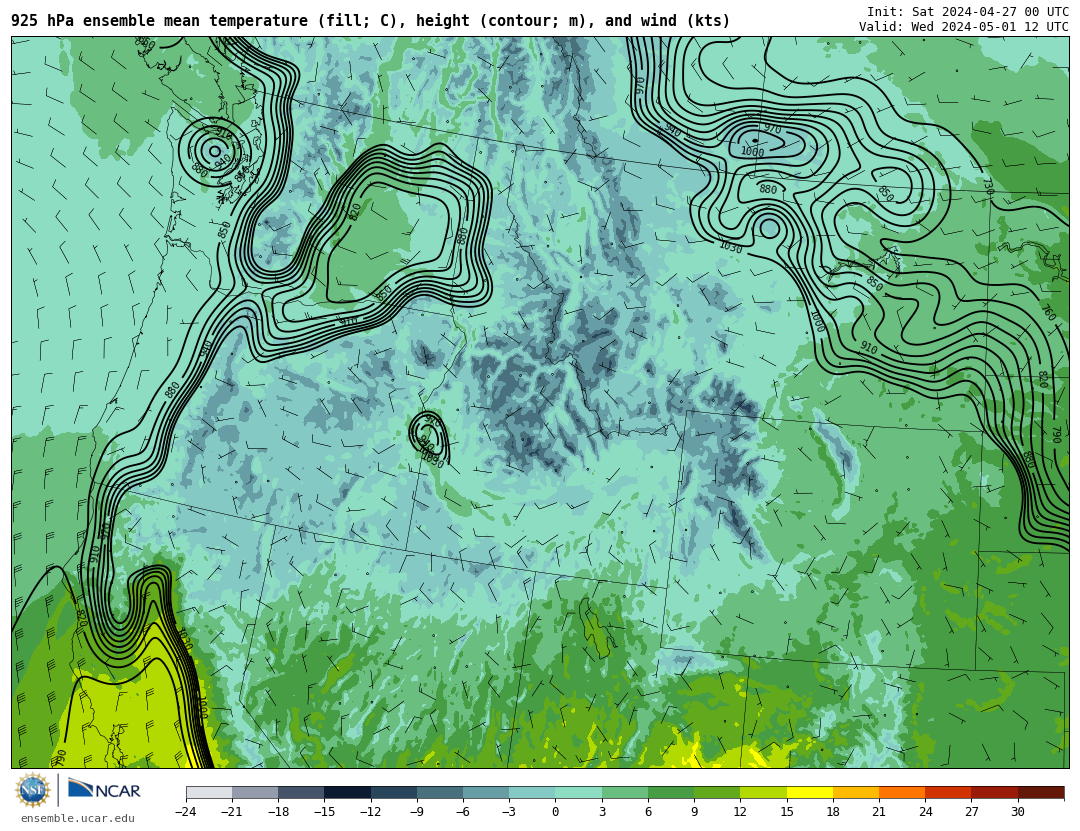This screenshot has width=1080, height=831.
Task: Pick the orange swatch between 21 and 24
Action: (x=902, y=792)
